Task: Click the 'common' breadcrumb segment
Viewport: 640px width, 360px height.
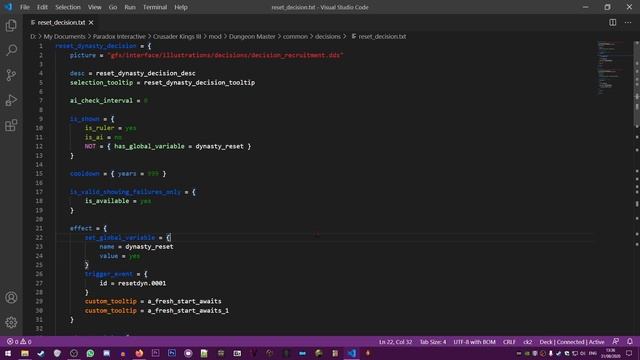Action: (296, 36)
